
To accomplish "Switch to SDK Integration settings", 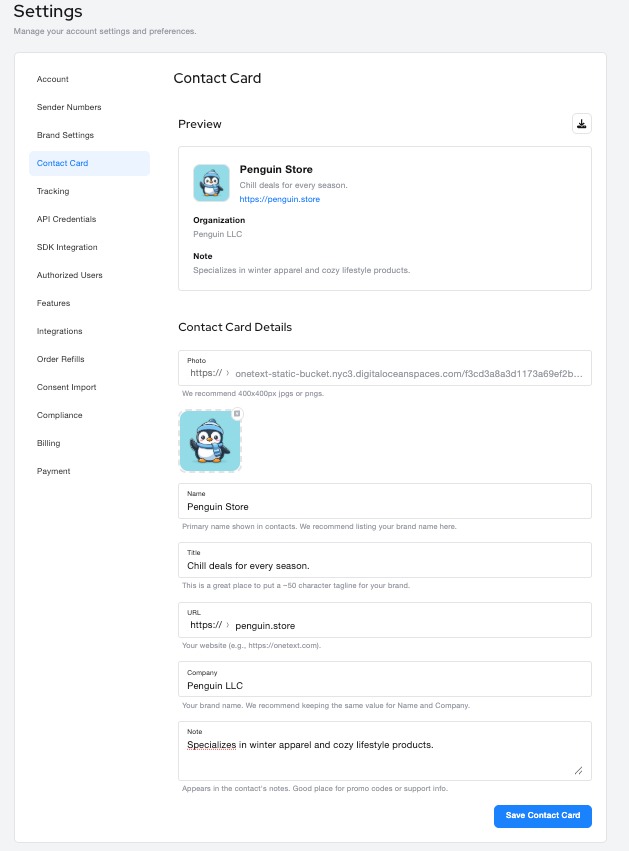I will 67,247.
